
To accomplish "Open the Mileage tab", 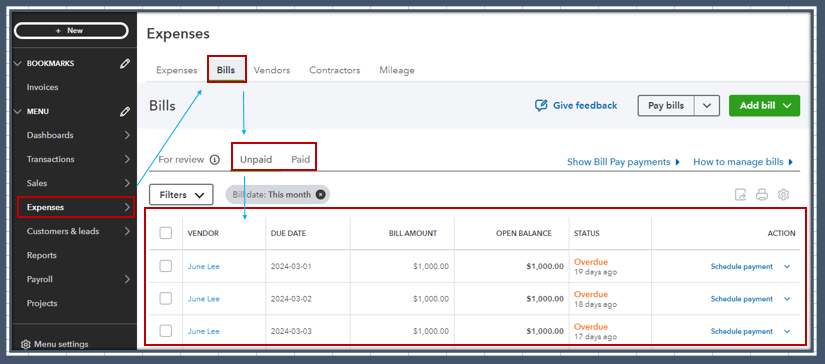I will tap(397, 70).
